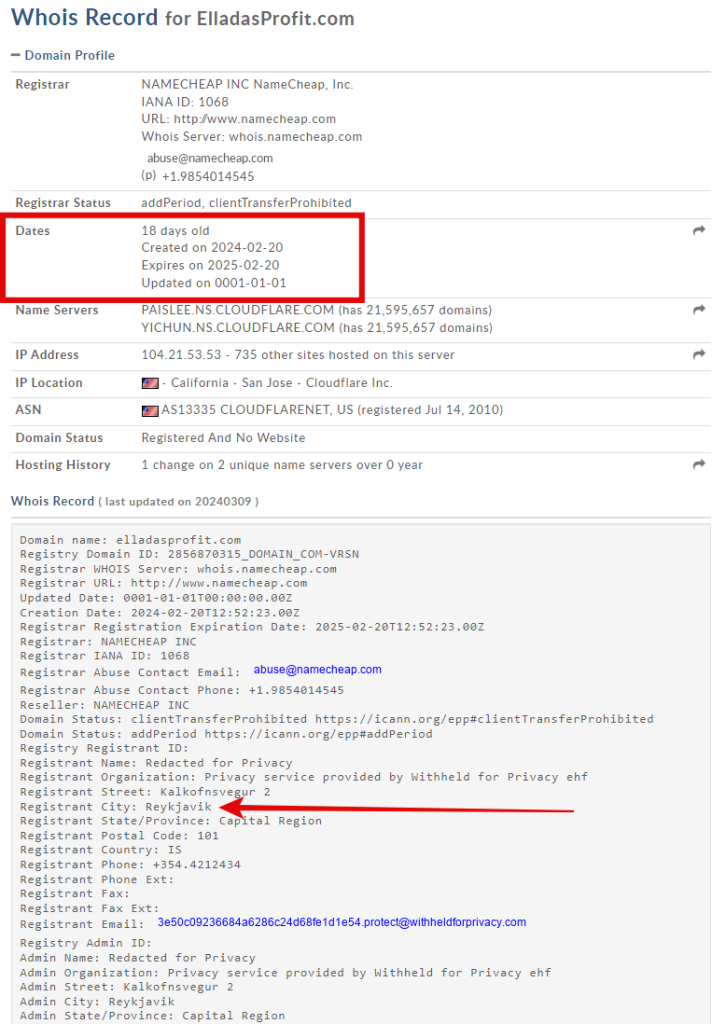
Task: Click US flag icon in IP Location row
Action: 150,383
